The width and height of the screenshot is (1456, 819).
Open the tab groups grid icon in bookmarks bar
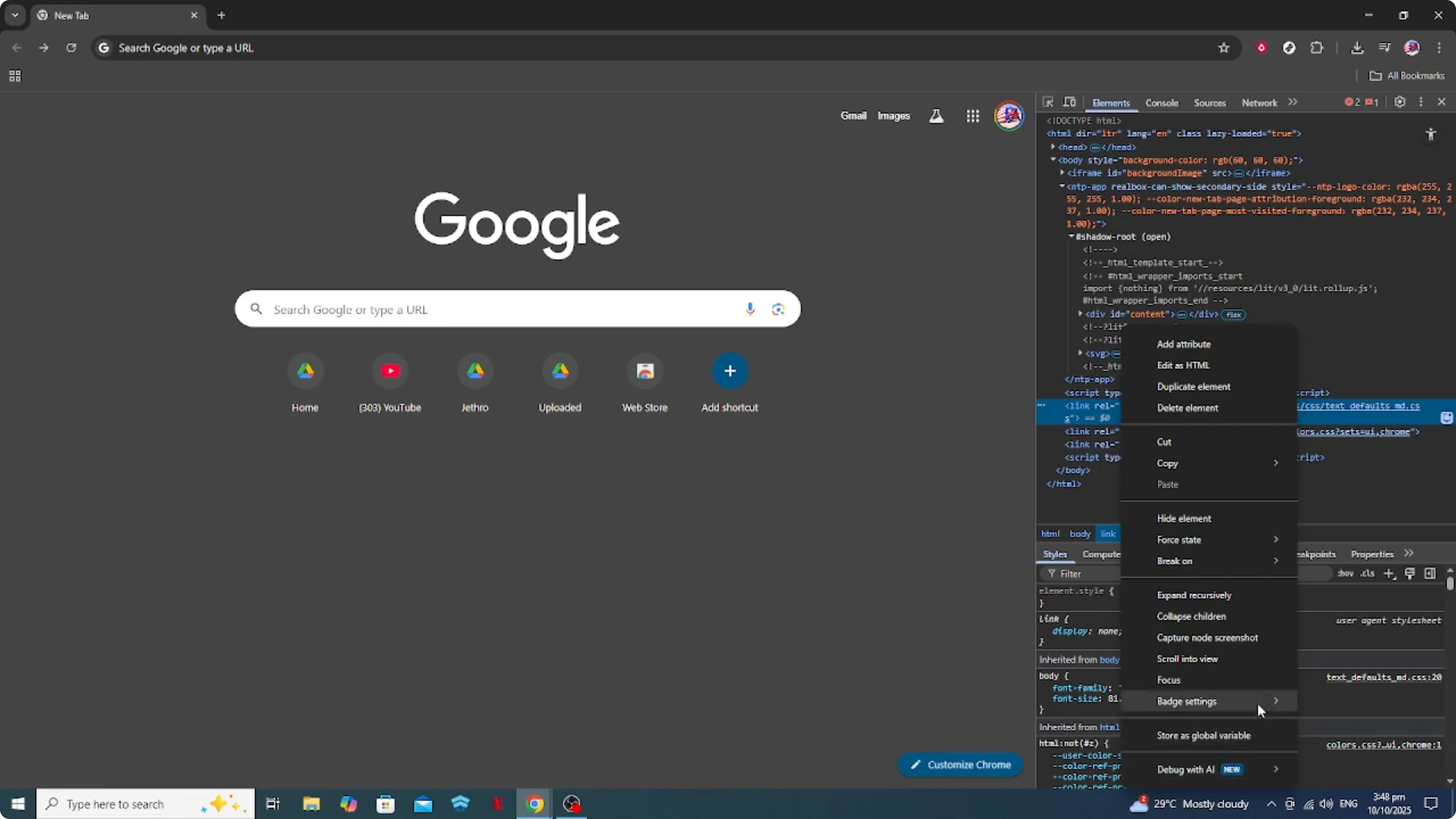tap(15, 76)
